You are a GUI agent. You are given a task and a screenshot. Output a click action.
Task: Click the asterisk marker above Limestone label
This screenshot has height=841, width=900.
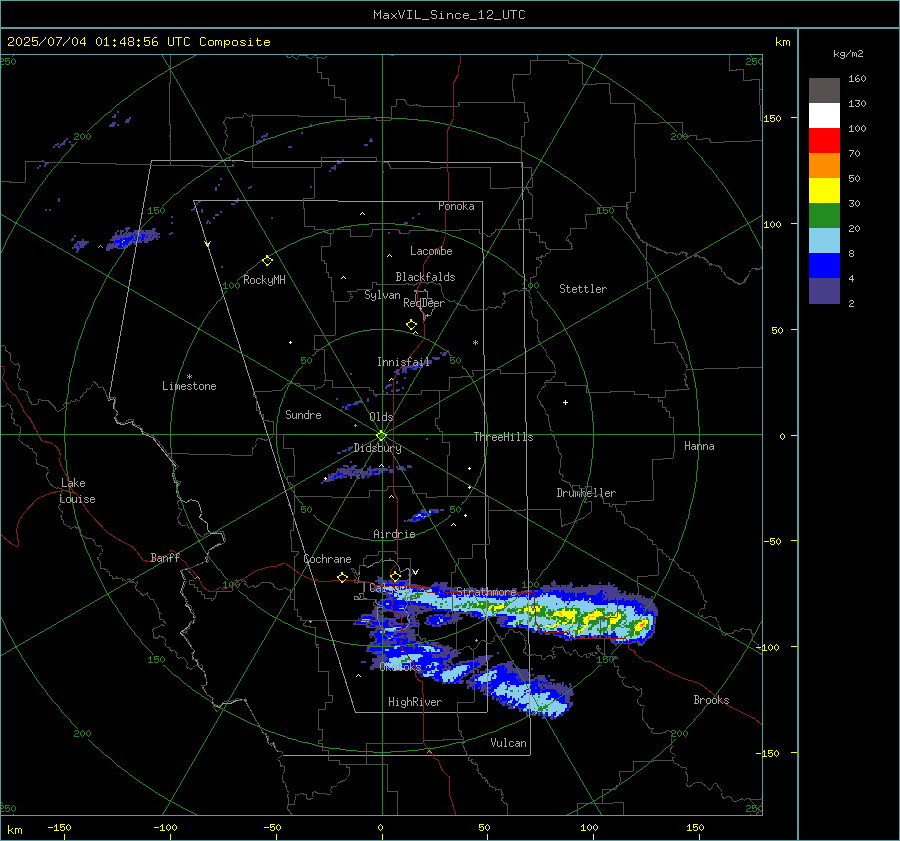tap(189, 377)
